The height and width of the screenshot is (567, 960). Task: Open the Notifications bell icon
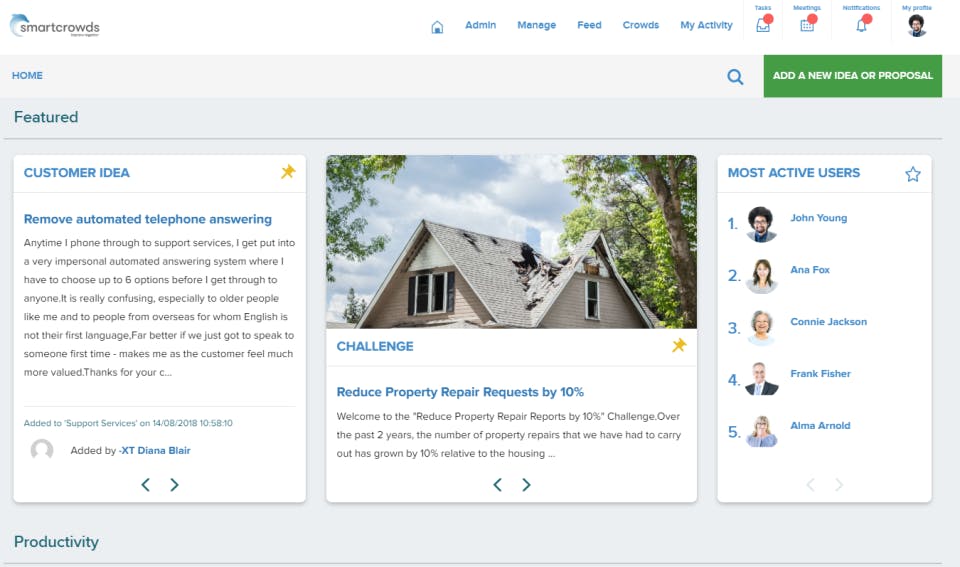[861, 24]
